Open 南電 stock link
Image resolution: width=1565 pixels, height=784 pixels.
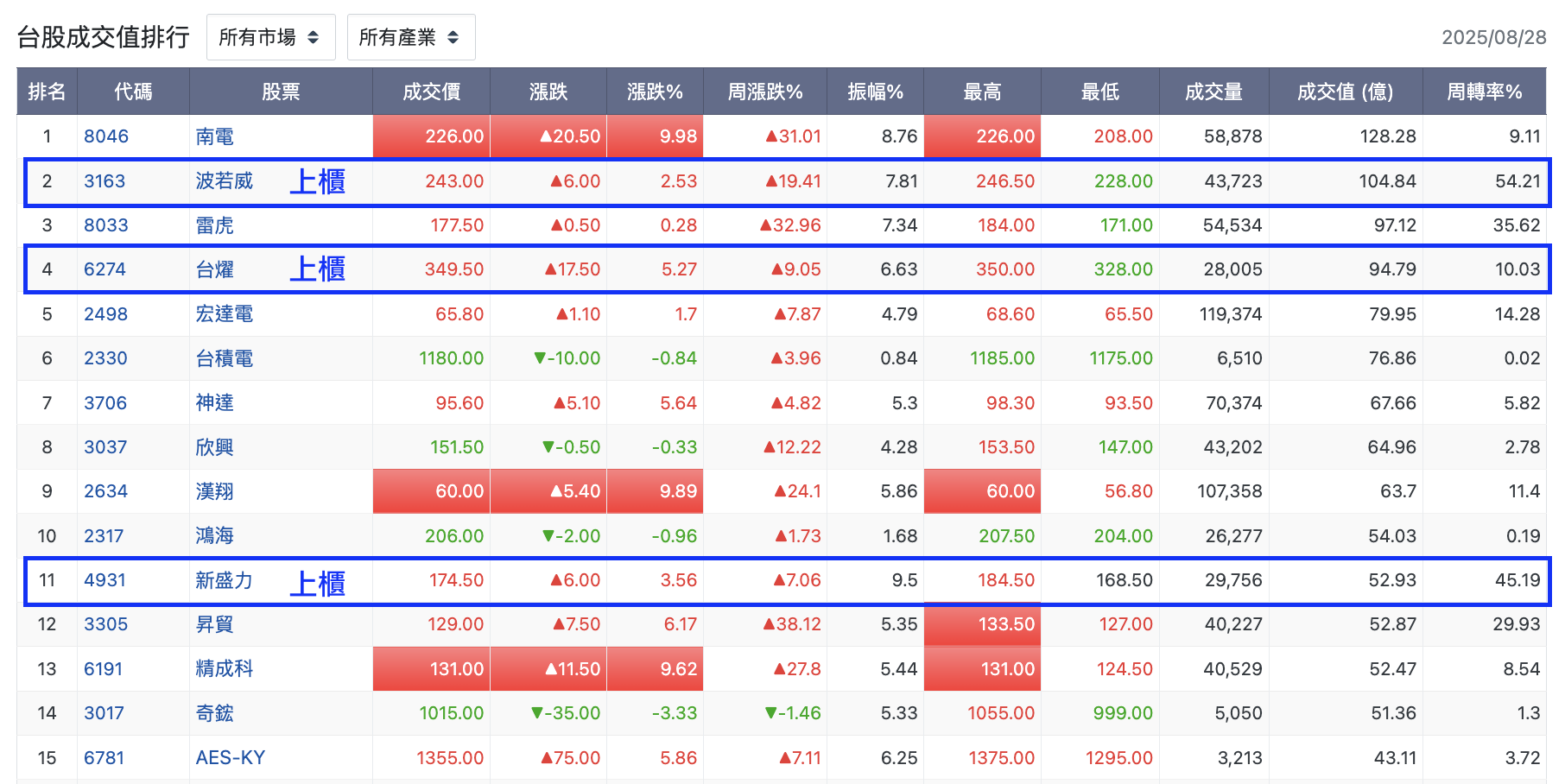pos(215,136)
